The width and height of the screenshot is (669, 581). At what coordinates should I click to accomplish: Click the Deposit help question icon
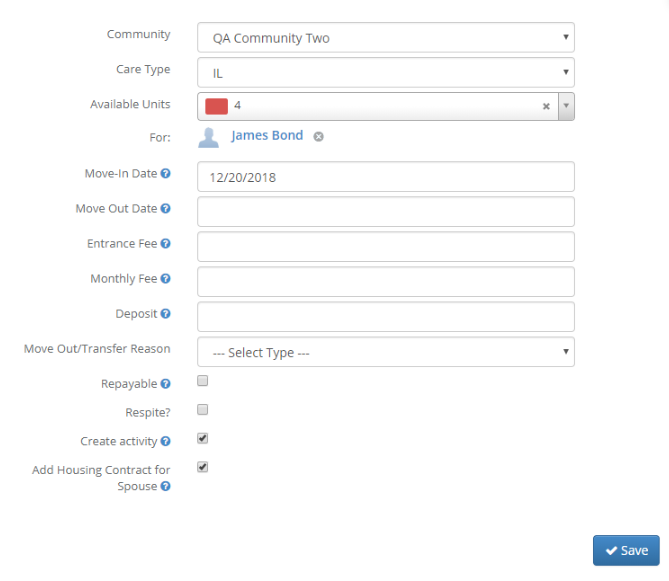click(166, 313)
